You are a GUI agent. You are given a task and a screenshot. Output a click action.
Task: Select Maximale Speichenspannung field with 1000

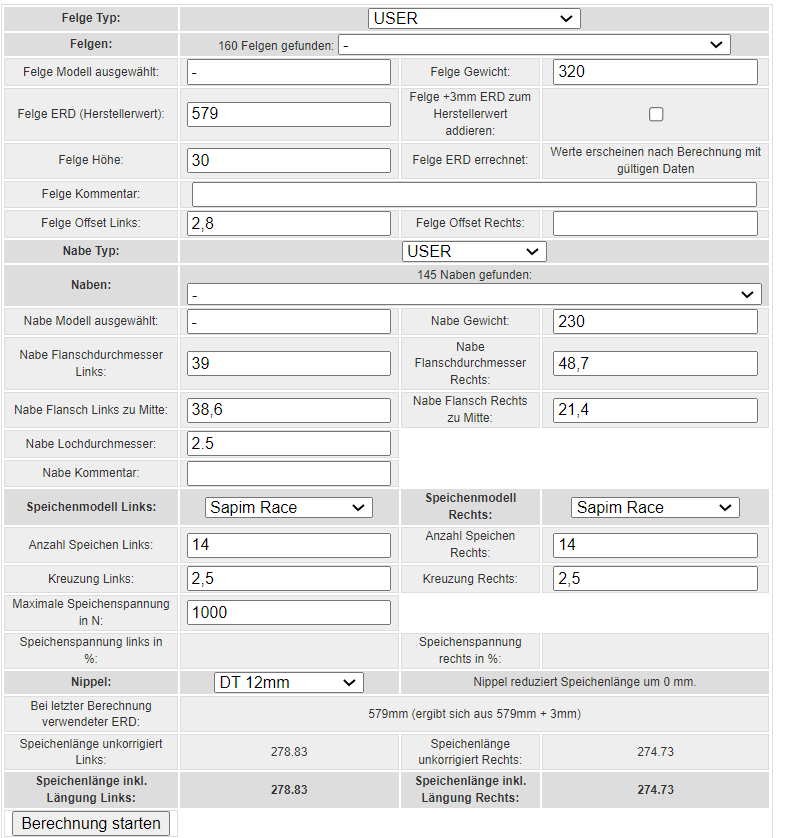[289, 612]
